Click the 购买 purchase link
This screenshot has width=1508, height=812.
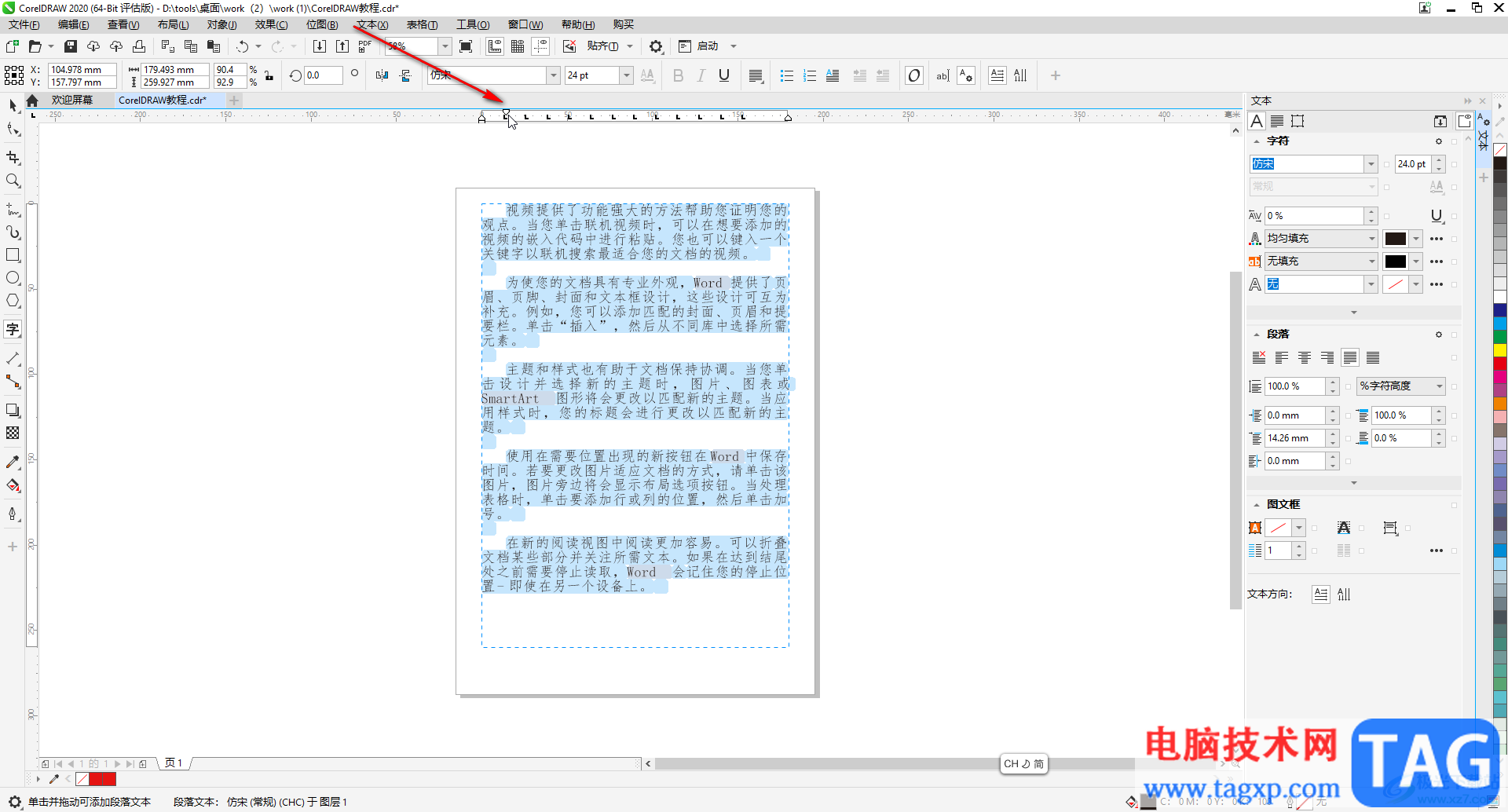tap(624, 24)
